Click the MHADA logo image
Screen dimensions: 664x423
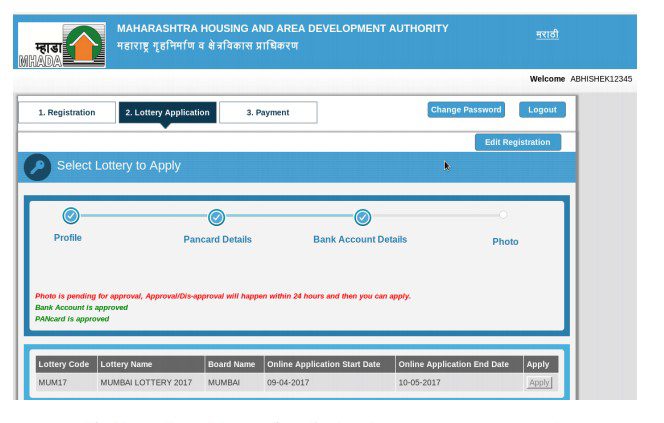pos(62,45)
